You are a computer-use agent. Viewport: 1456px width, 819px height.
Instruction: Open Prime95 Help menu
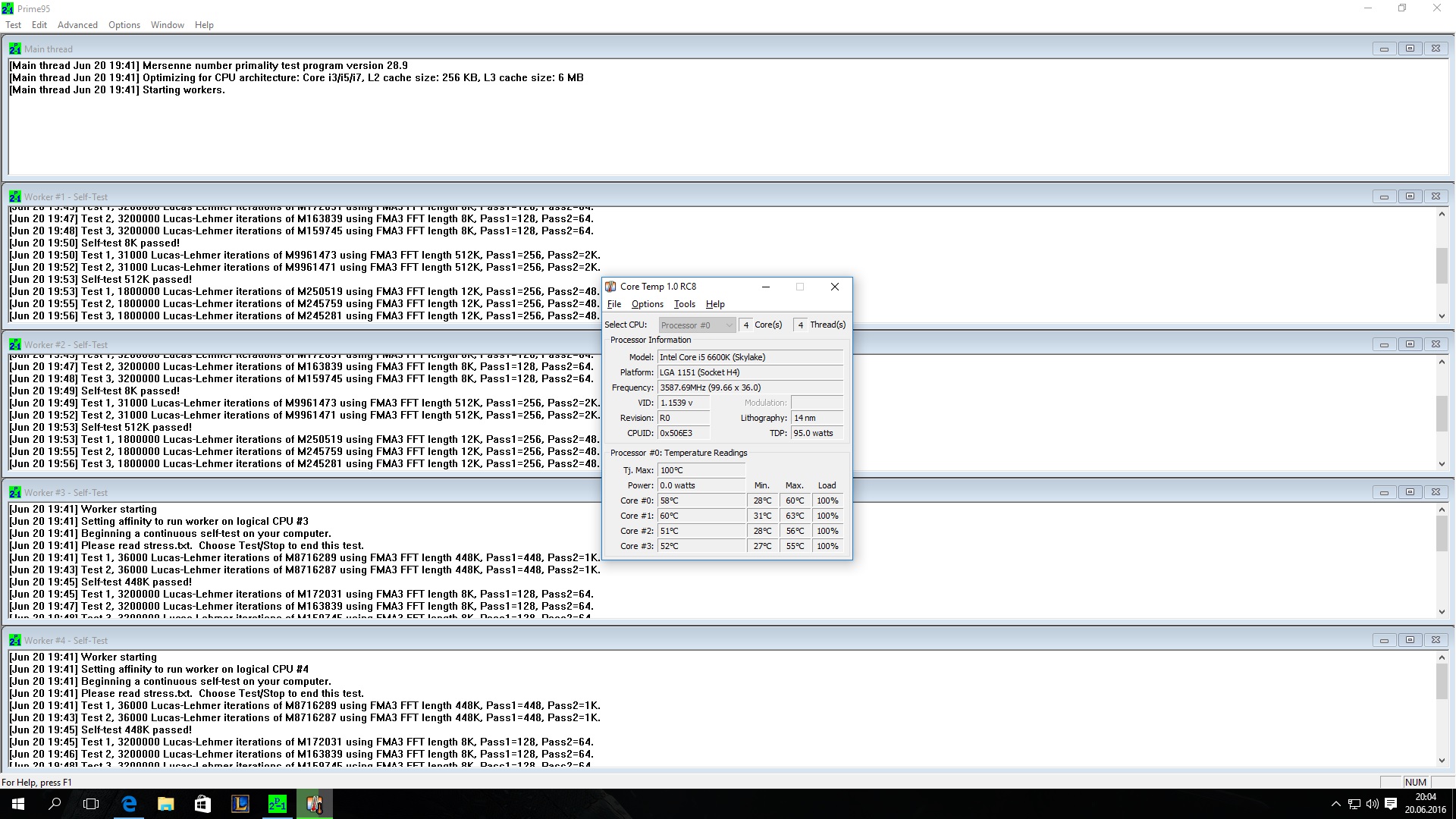click(x=204, y=25)
